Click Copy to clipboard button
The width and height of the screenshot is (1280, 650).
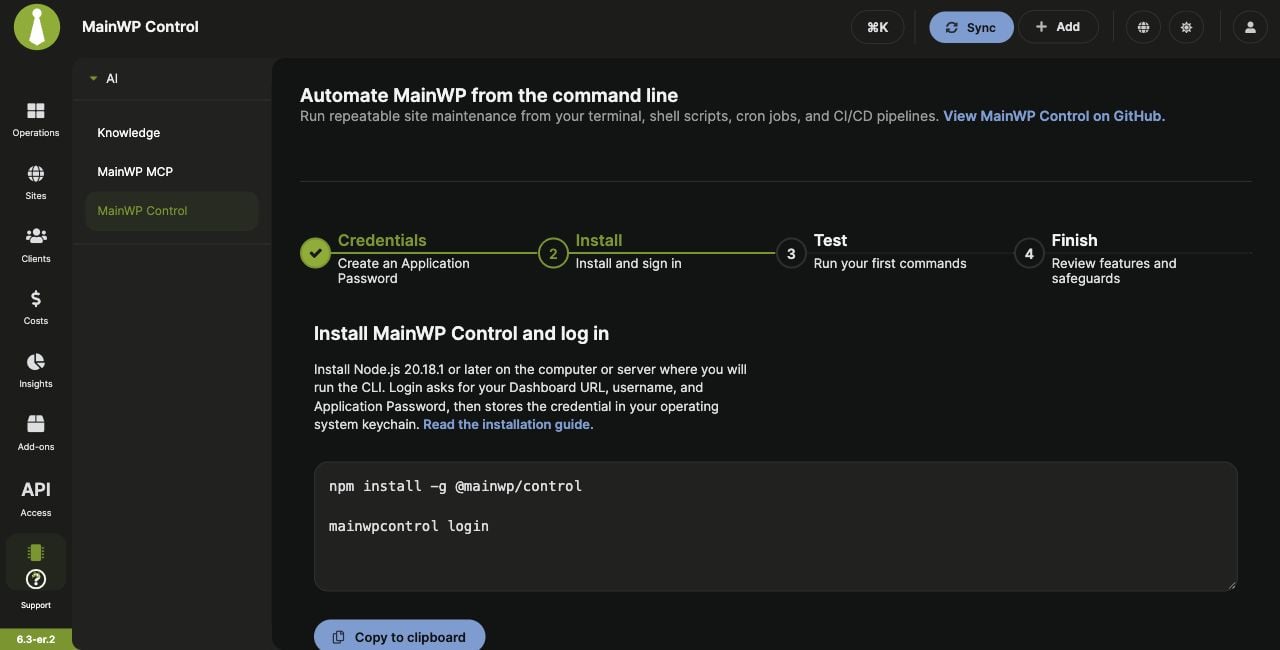pos(399,636)
